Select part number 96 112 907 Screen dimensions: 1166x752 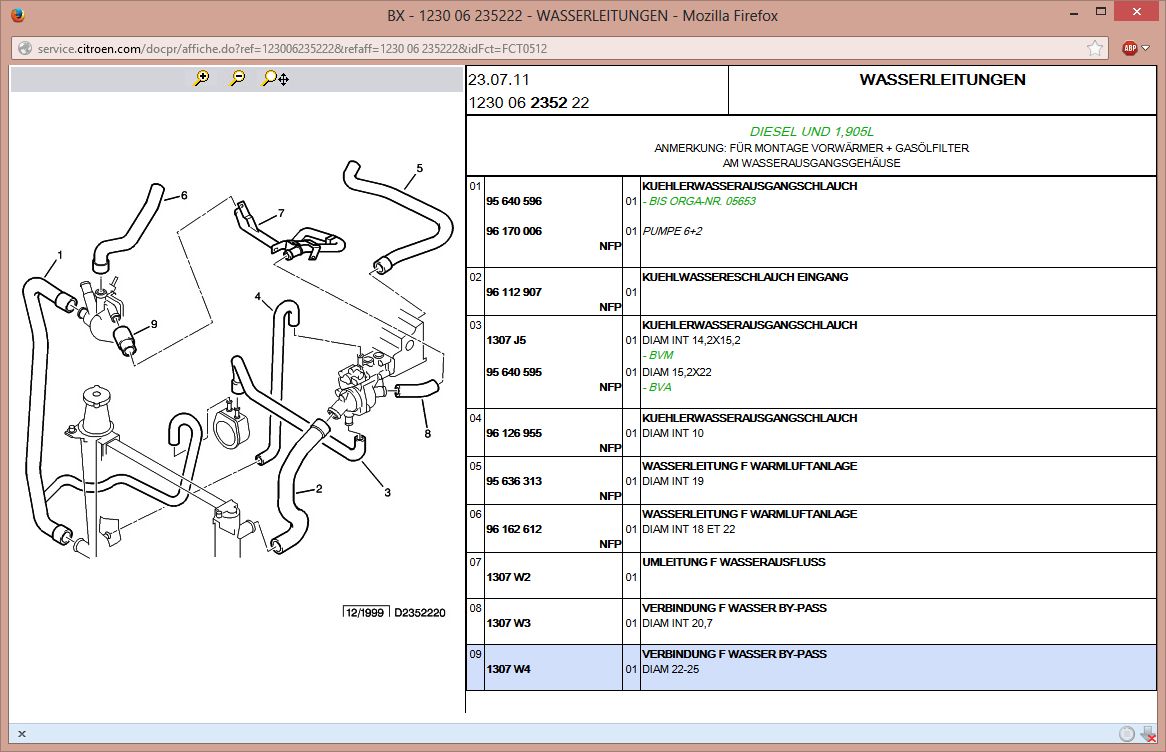pyautogui.click(x=514, y=292)
